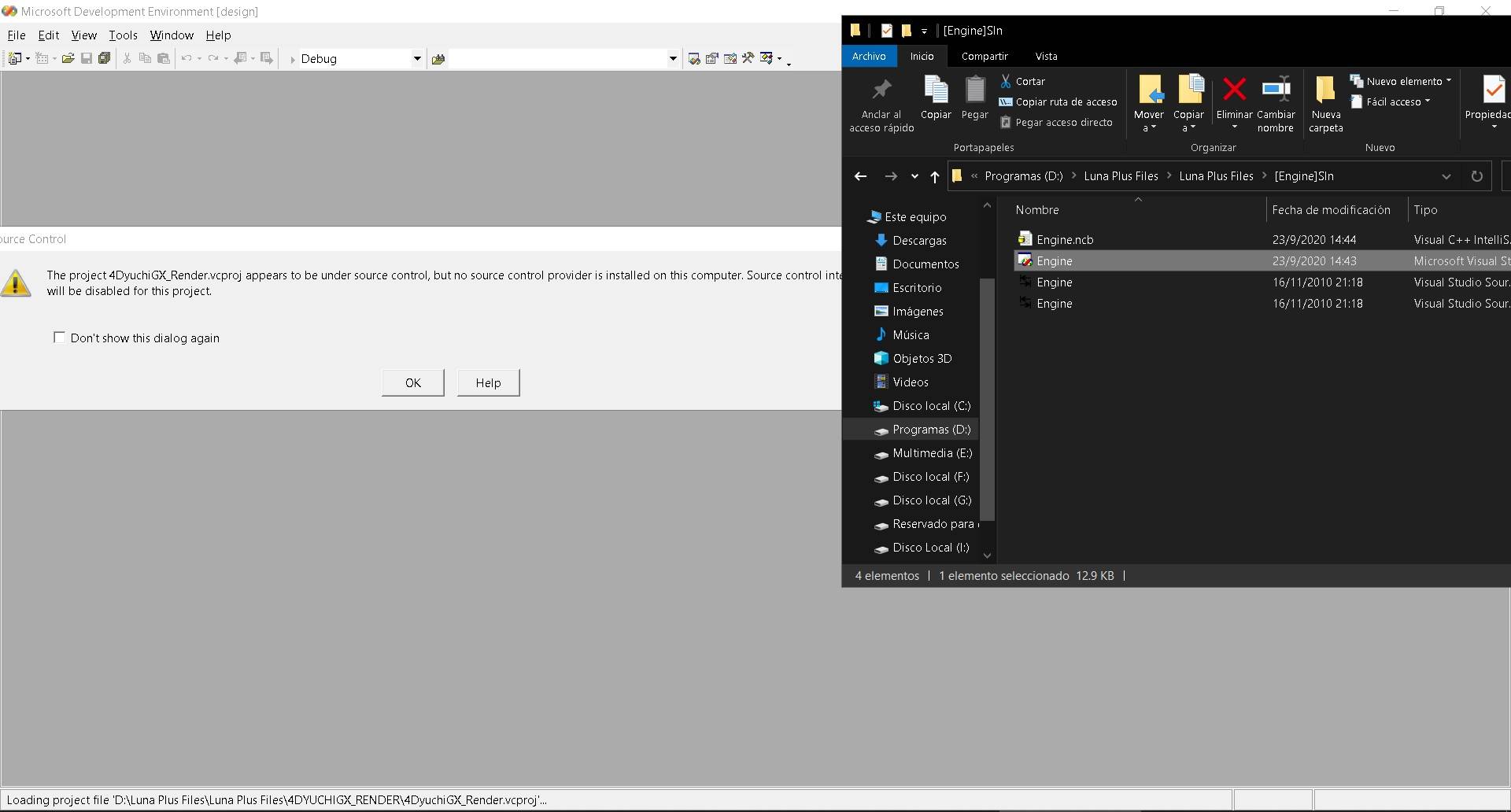Click the Navigate Backward toolbar icon
This screenshot has width=1511, height=812.
point(241,58)
